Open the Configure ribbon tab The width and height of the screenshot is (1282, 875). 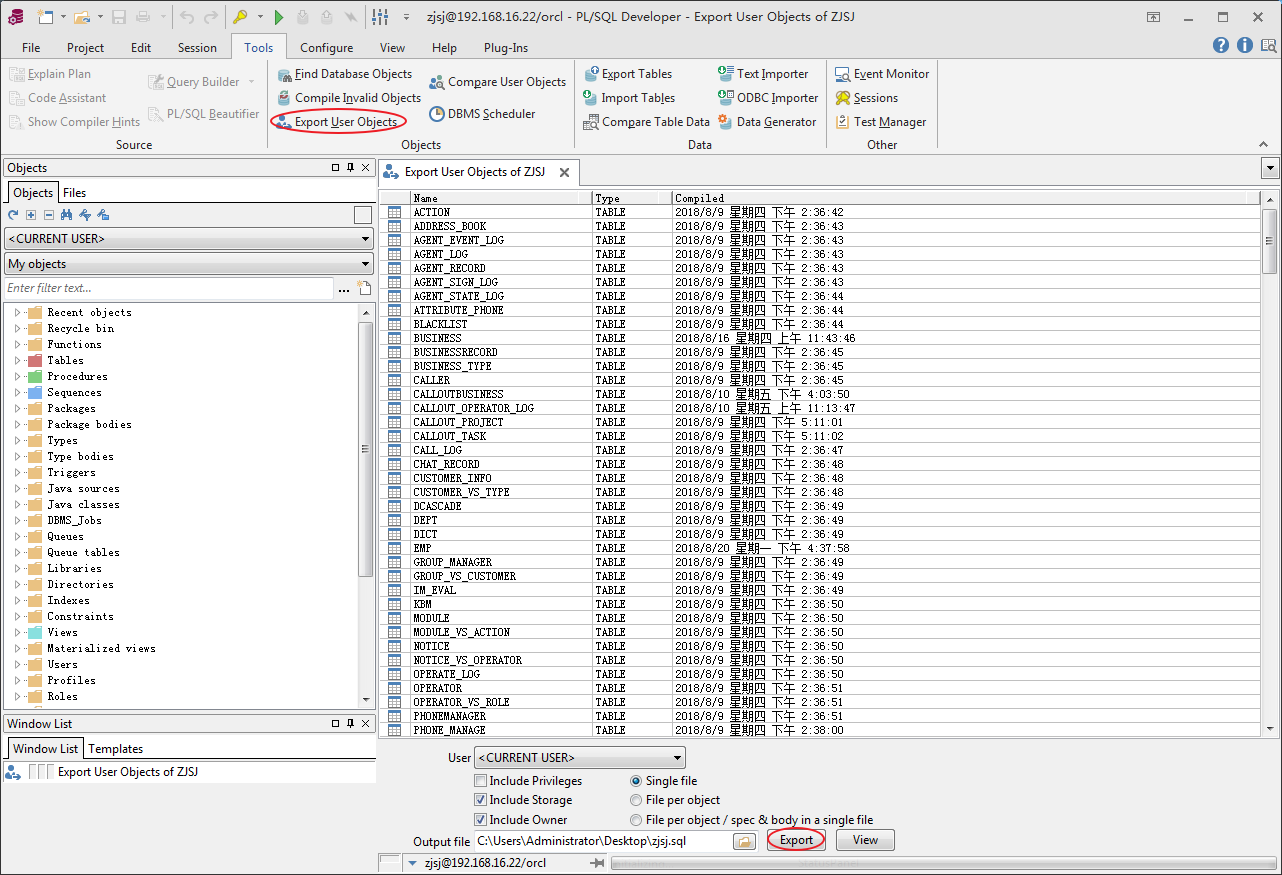click(327, 48)
